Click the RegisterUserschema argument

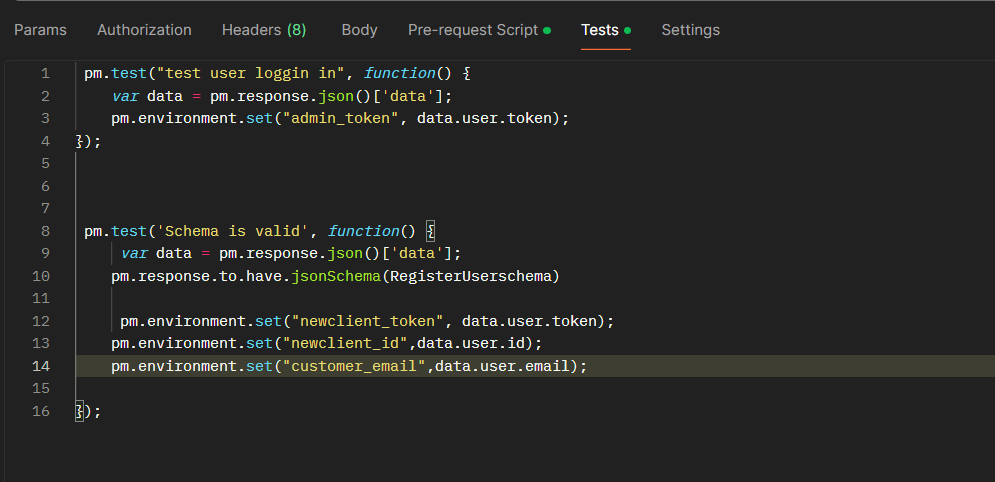pyautogui.click(x=471, y=276)
